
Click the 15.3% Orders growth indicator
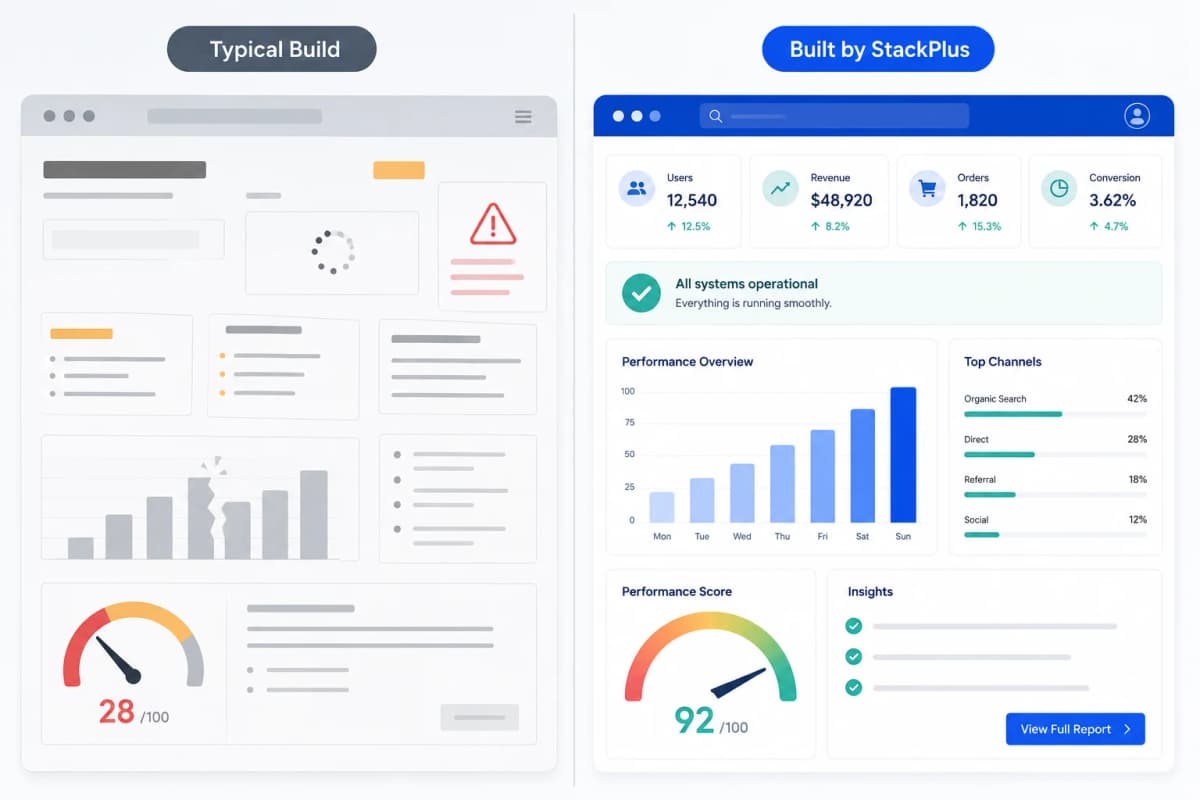tap(979, 227)
